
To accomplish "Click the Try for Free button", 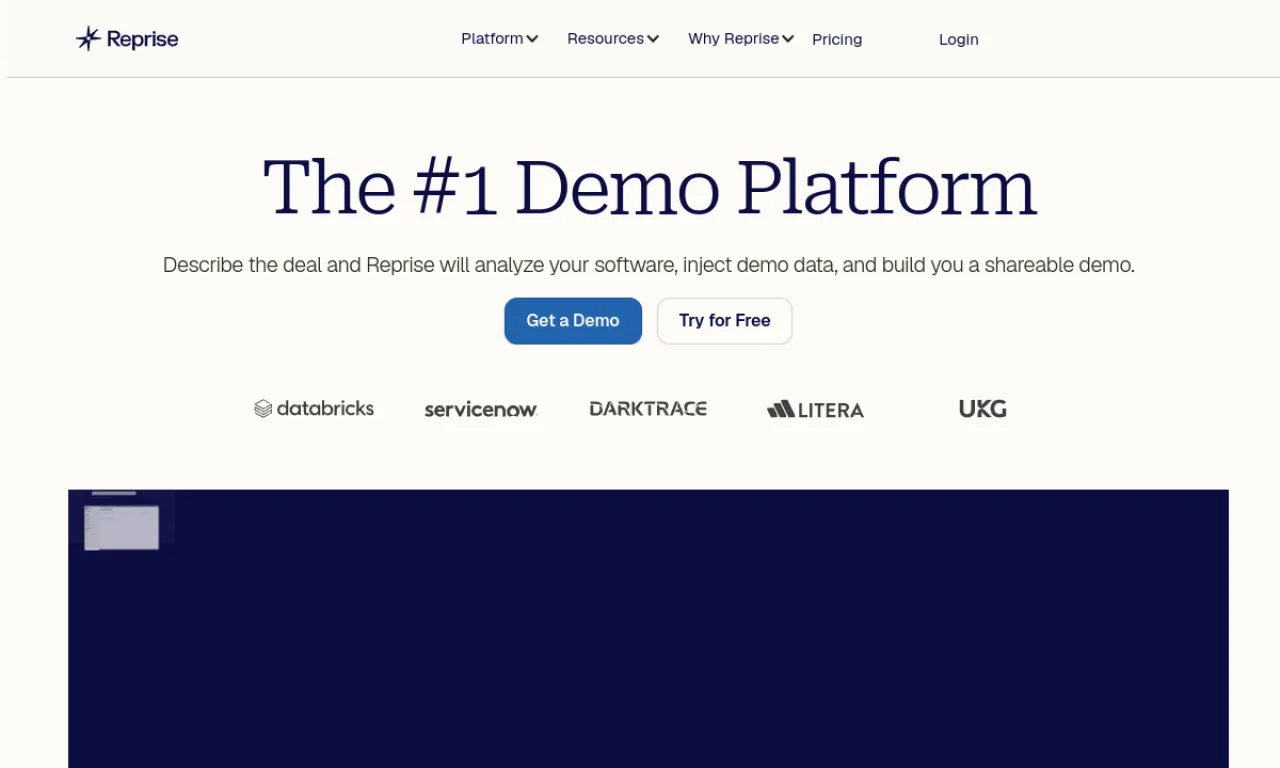I will click(724, 321).
